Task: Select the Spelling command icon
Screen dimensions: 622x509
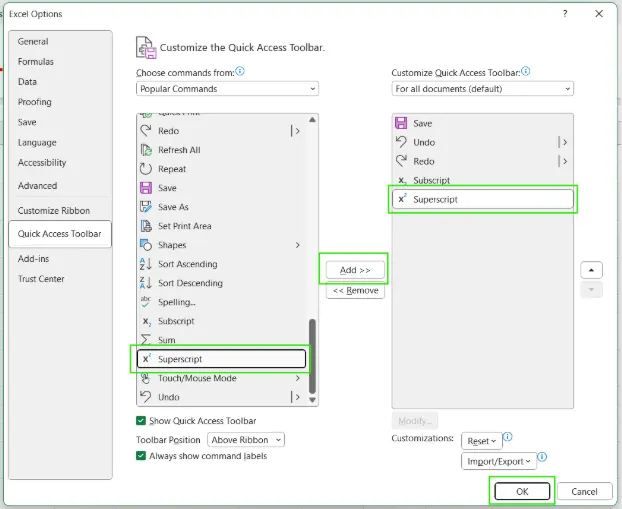Action: pyautogui.click(x=146, y=302)
